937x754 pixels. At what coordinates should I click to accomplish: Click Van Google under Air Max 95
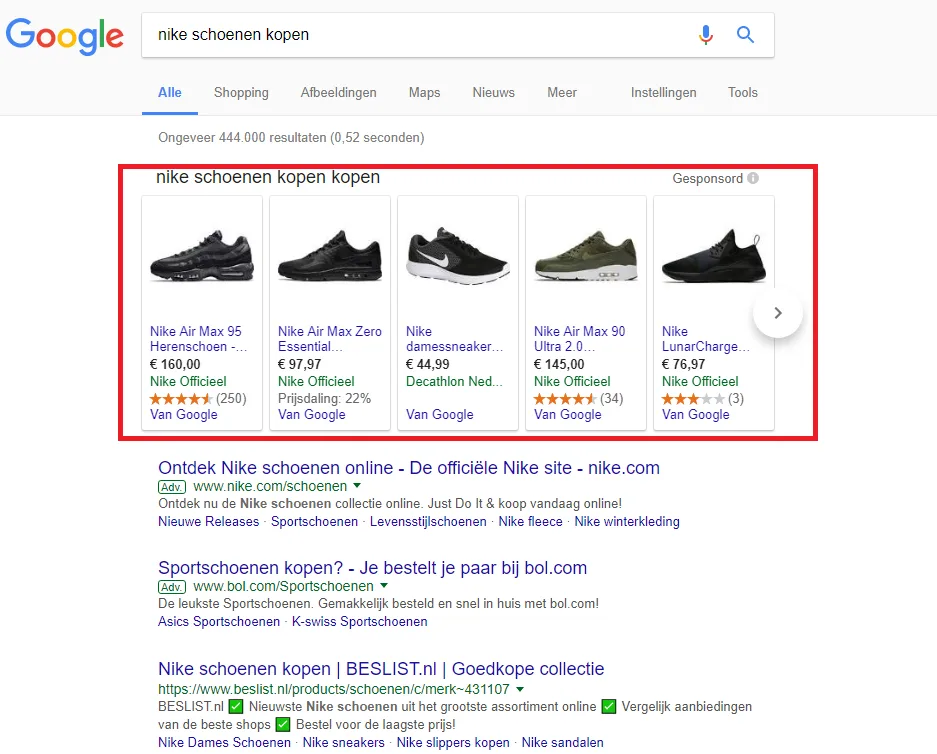coord(183,415)
